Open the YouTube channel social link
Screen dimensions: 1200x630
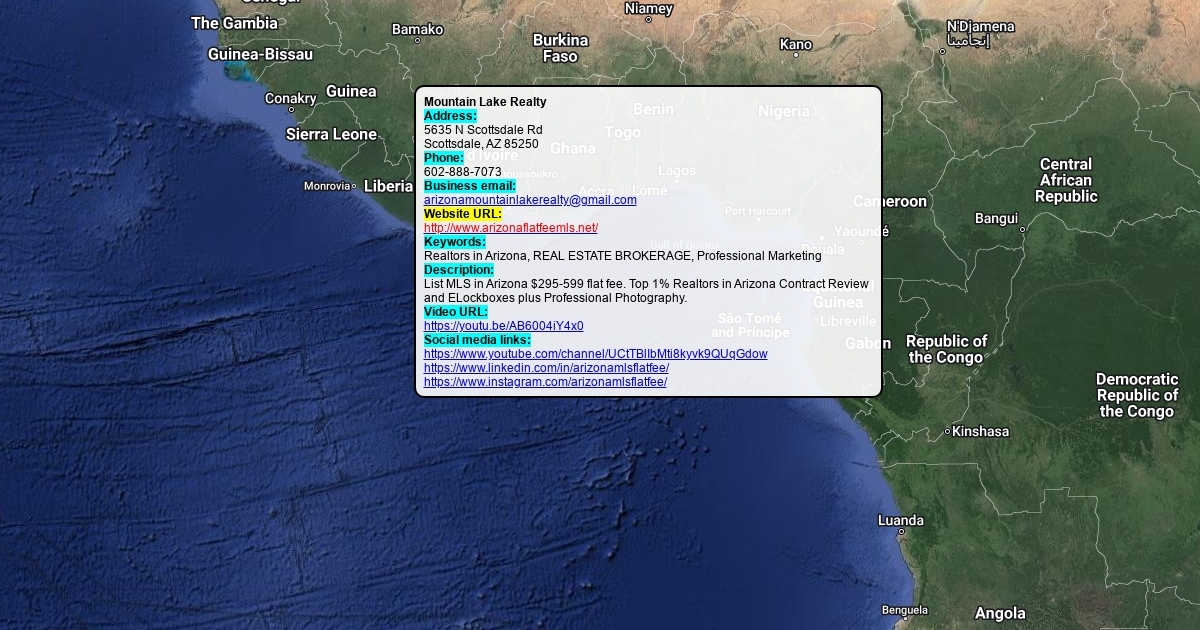pyautogui.click(x=596, y=354)
